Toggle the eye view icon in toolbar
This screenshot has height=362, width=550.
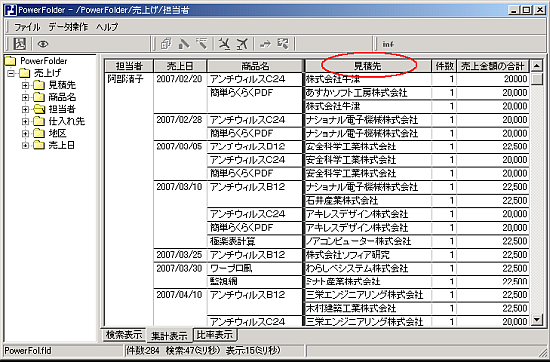(43, 44)
